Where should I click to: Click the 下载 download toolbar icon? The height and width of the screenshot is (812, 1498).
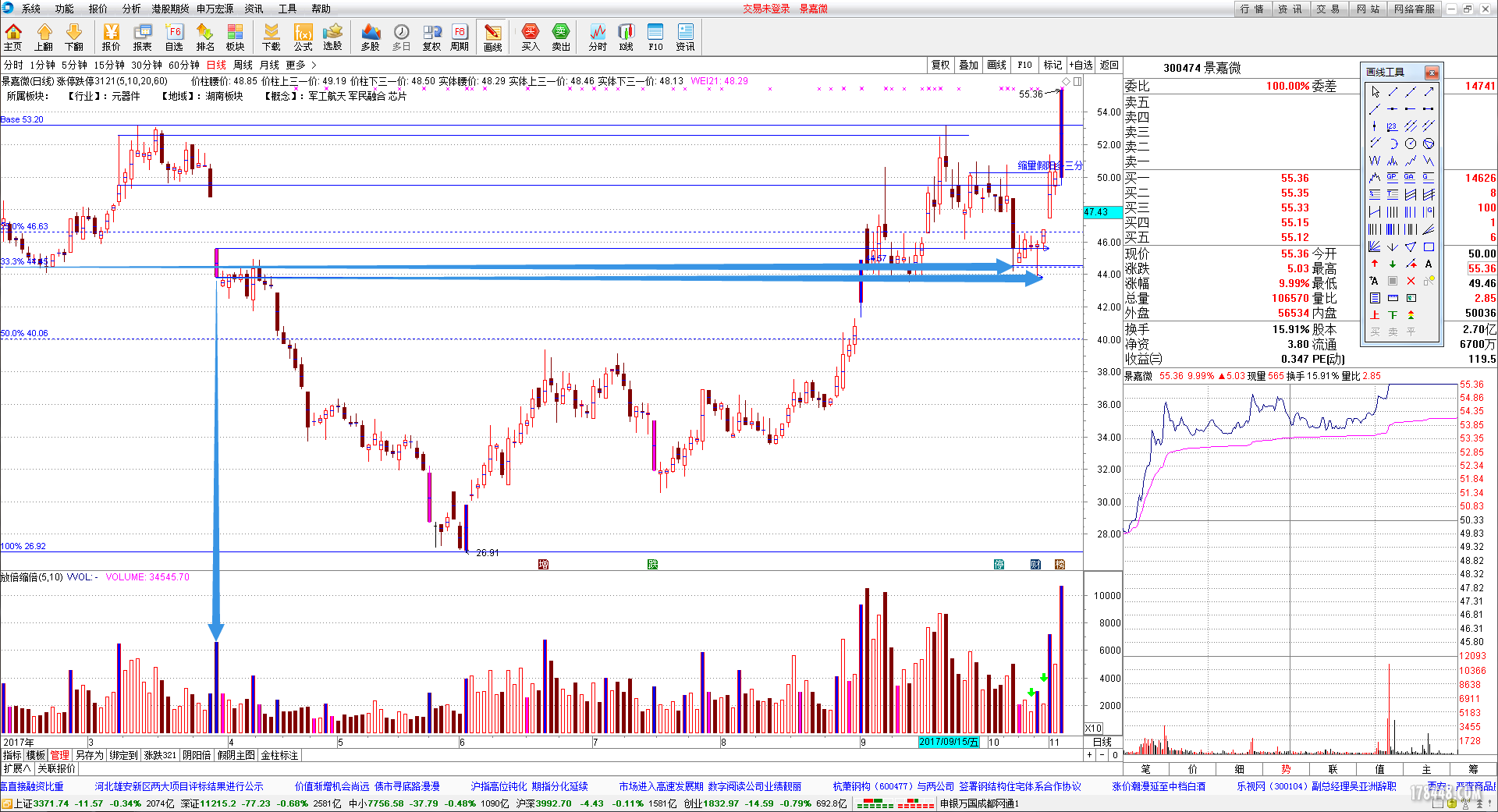tap(272, 37)
